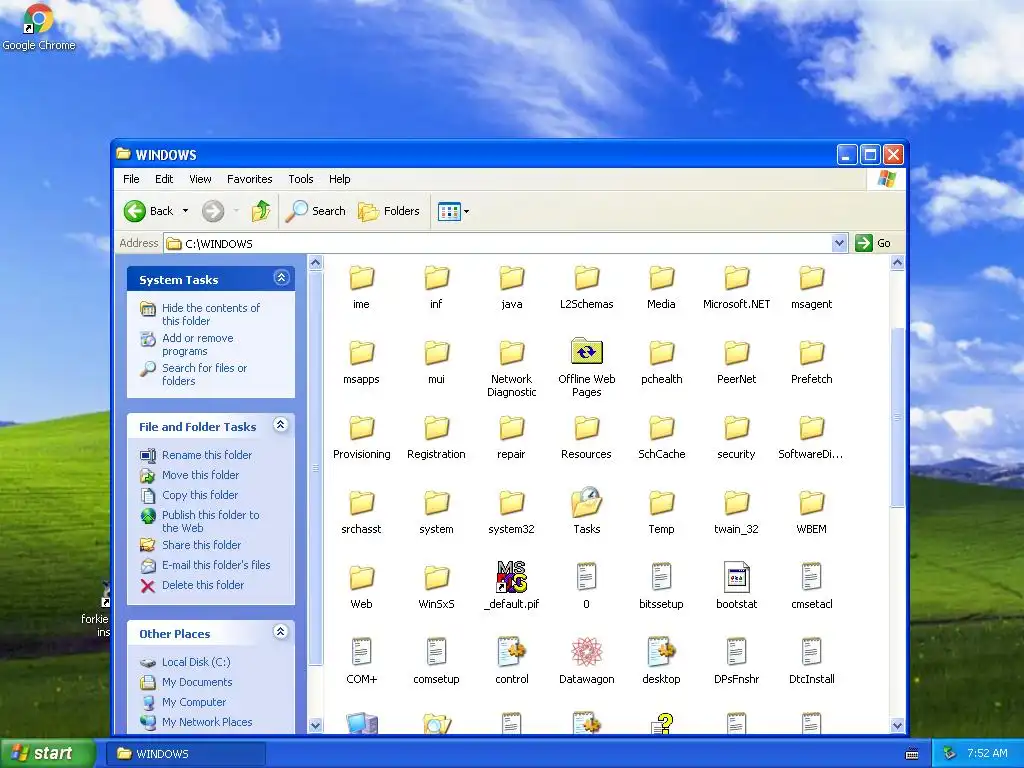
Task: Select the Microsoft.NET folder
Action: [737, 278]
